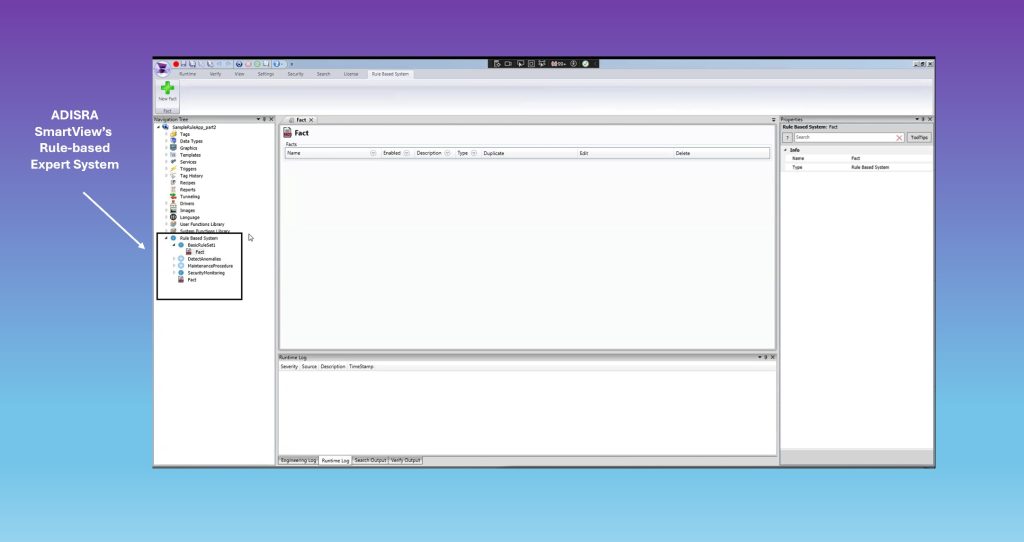Screen dimensions: 1024x542
Task: Open the Security ribbon tab
Action: coord(295,74)
